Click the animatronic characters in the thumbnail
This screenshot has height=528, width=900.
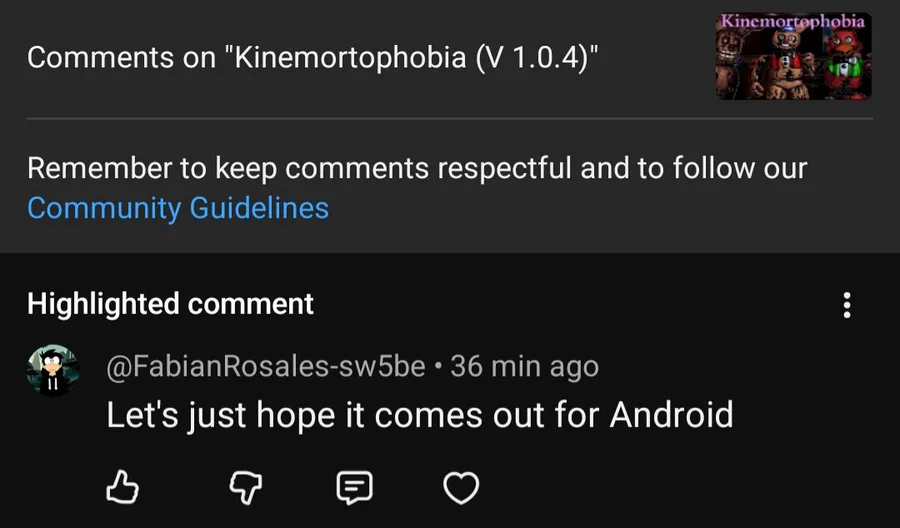tap(793, 68)
